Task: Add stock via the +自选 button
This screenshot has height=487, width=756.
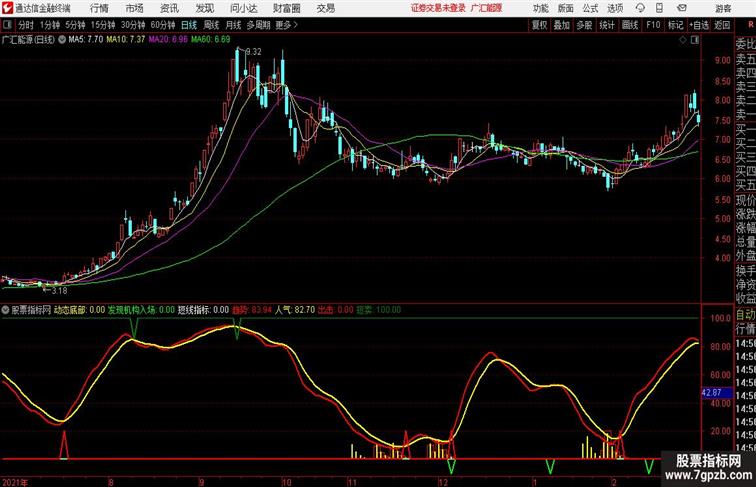Action: pyautogui.click(x=699, y=25)
